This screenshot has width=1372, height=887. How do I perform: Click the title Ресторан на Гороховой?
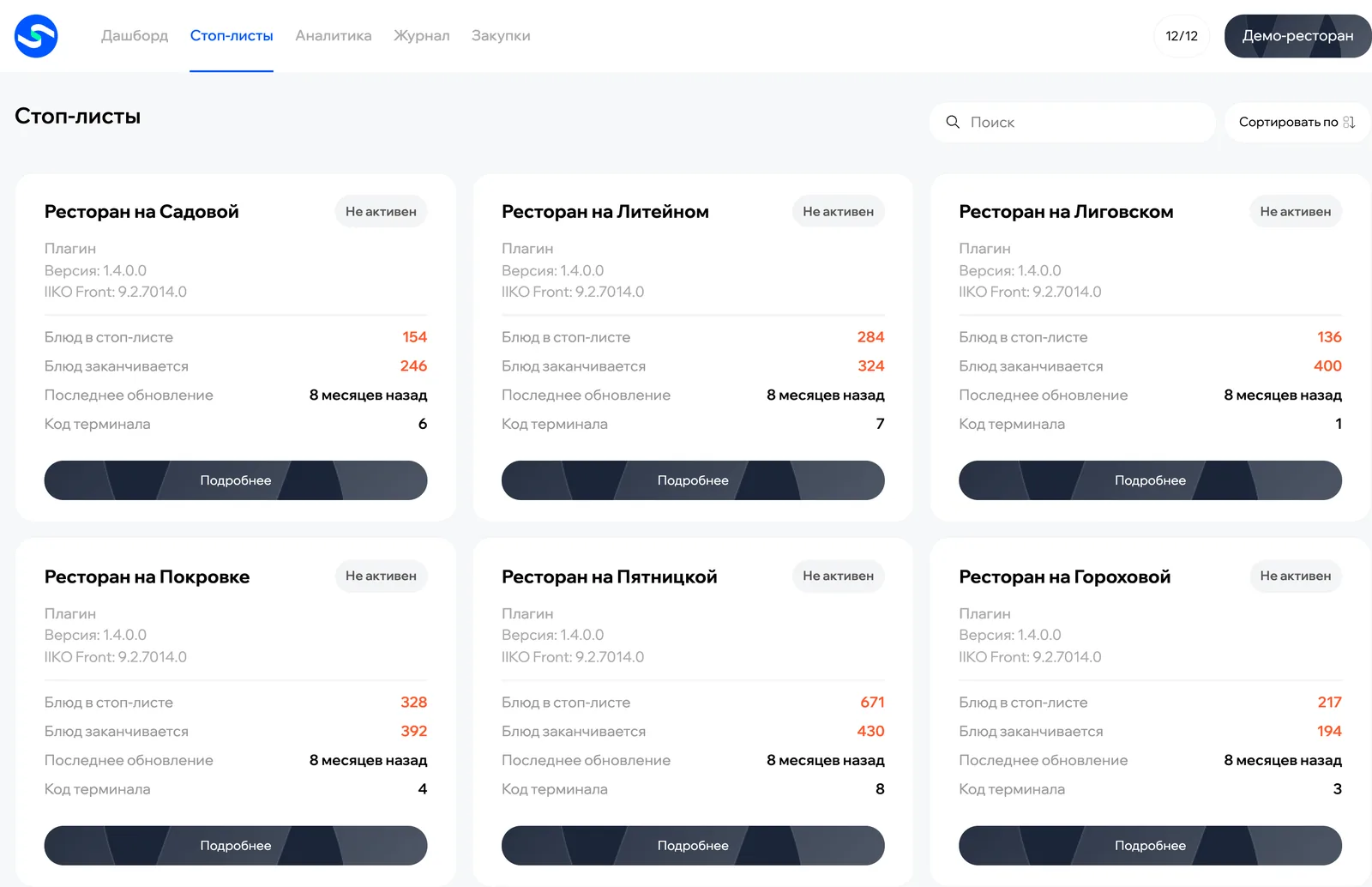point(1064,576)
